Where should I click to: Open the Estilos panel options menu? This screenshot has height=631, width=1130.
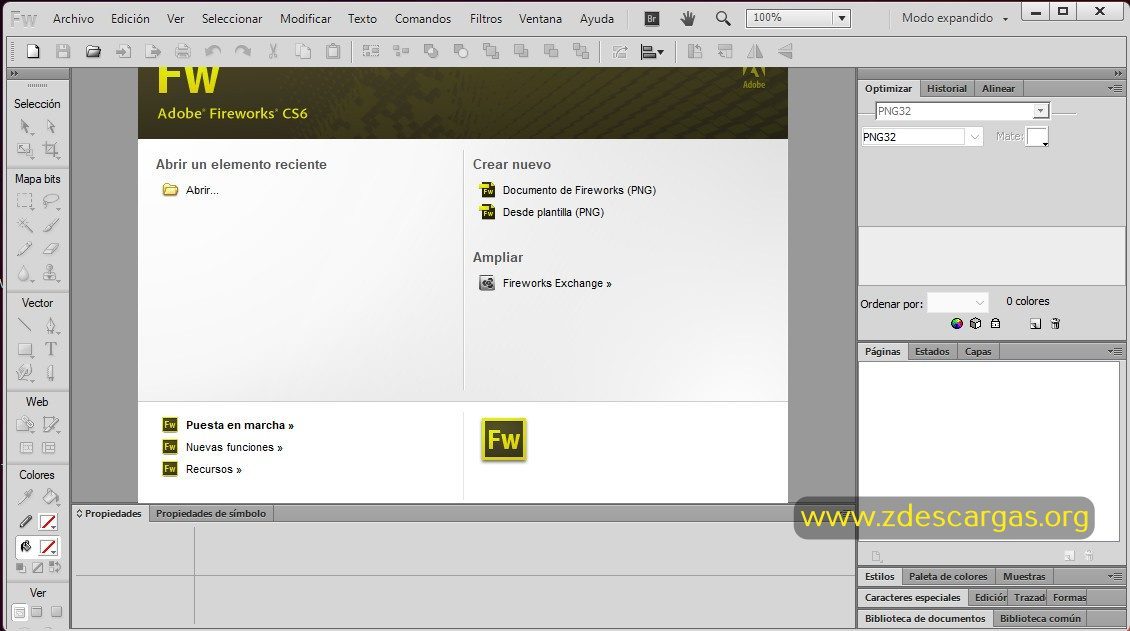coord(1115,576)
